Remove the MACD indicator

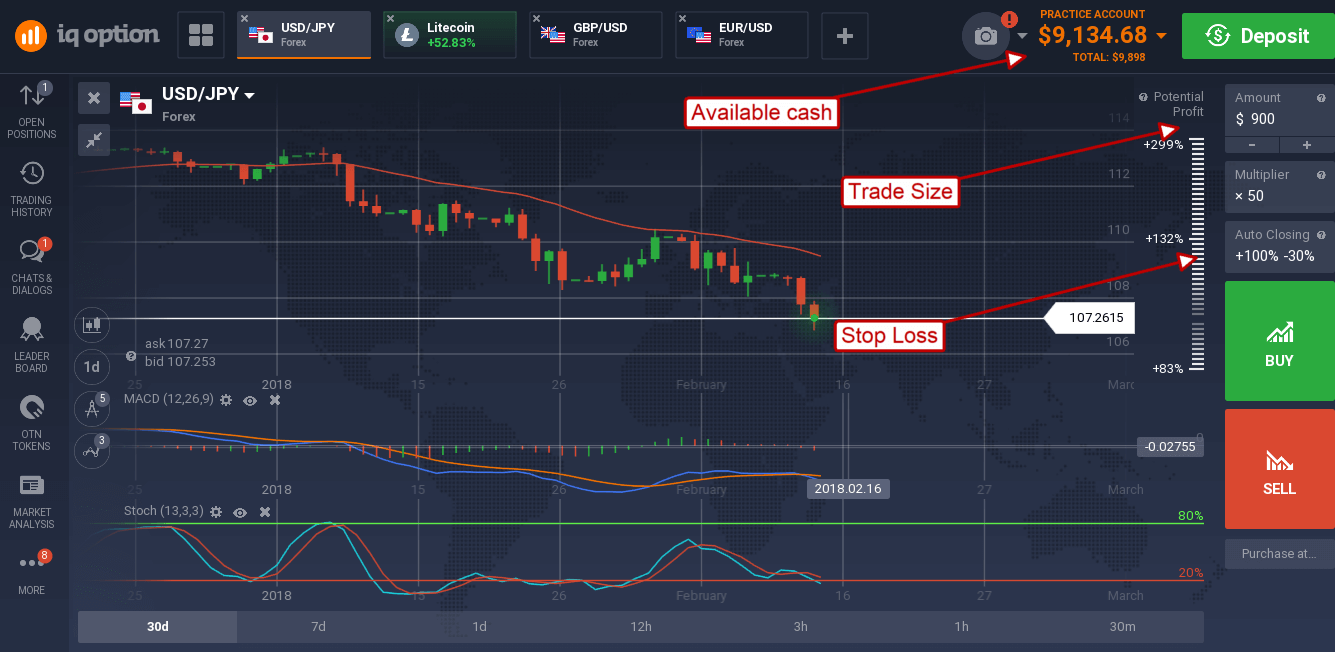[x=275, y=400]
